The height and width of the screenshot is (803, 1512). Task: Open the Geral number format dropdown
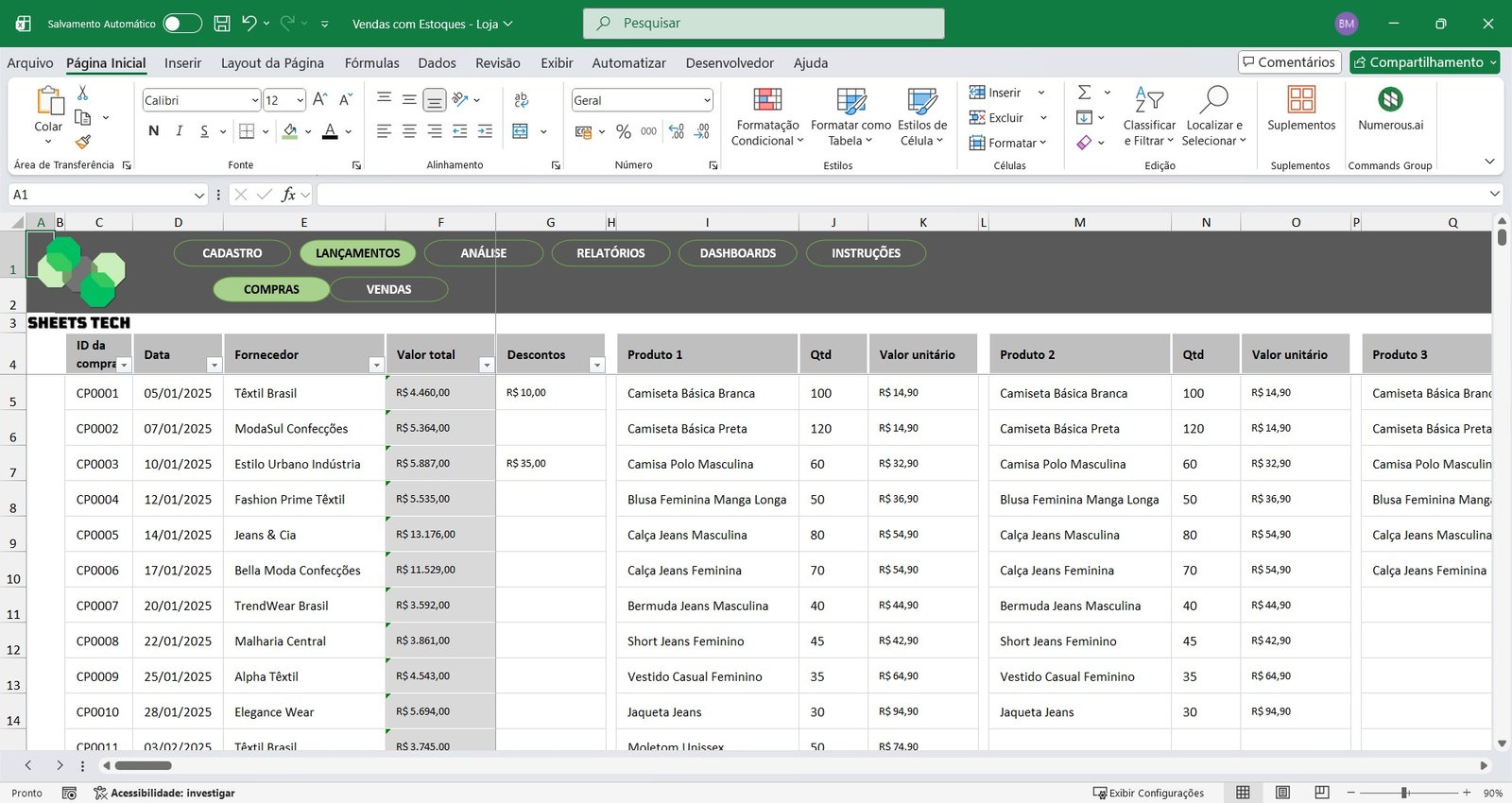pyautogui.click(x=707, y=100)
